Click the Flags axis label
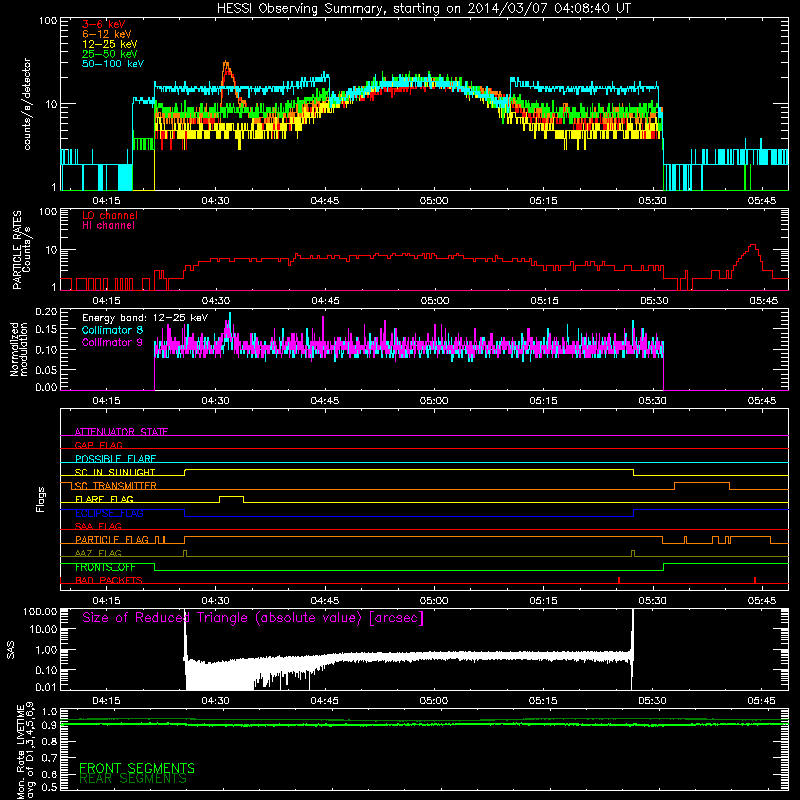 (40, 499)
